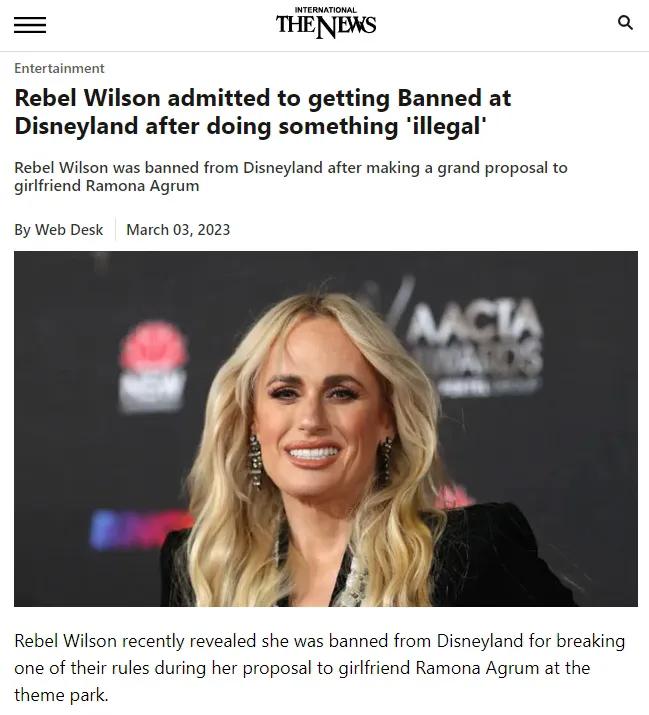The width and height of the screenshot is (649, 715).
Task: Open the Entertainment category link
Action: tap(59, 68)
